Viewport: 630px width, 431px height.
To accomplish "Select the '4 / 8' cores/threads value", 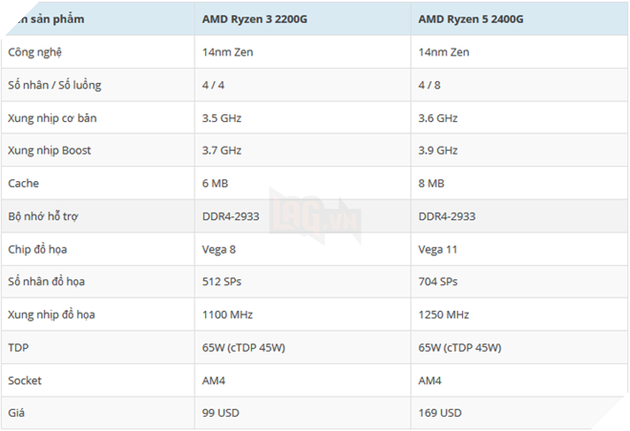I will click(x=429, y=85).
